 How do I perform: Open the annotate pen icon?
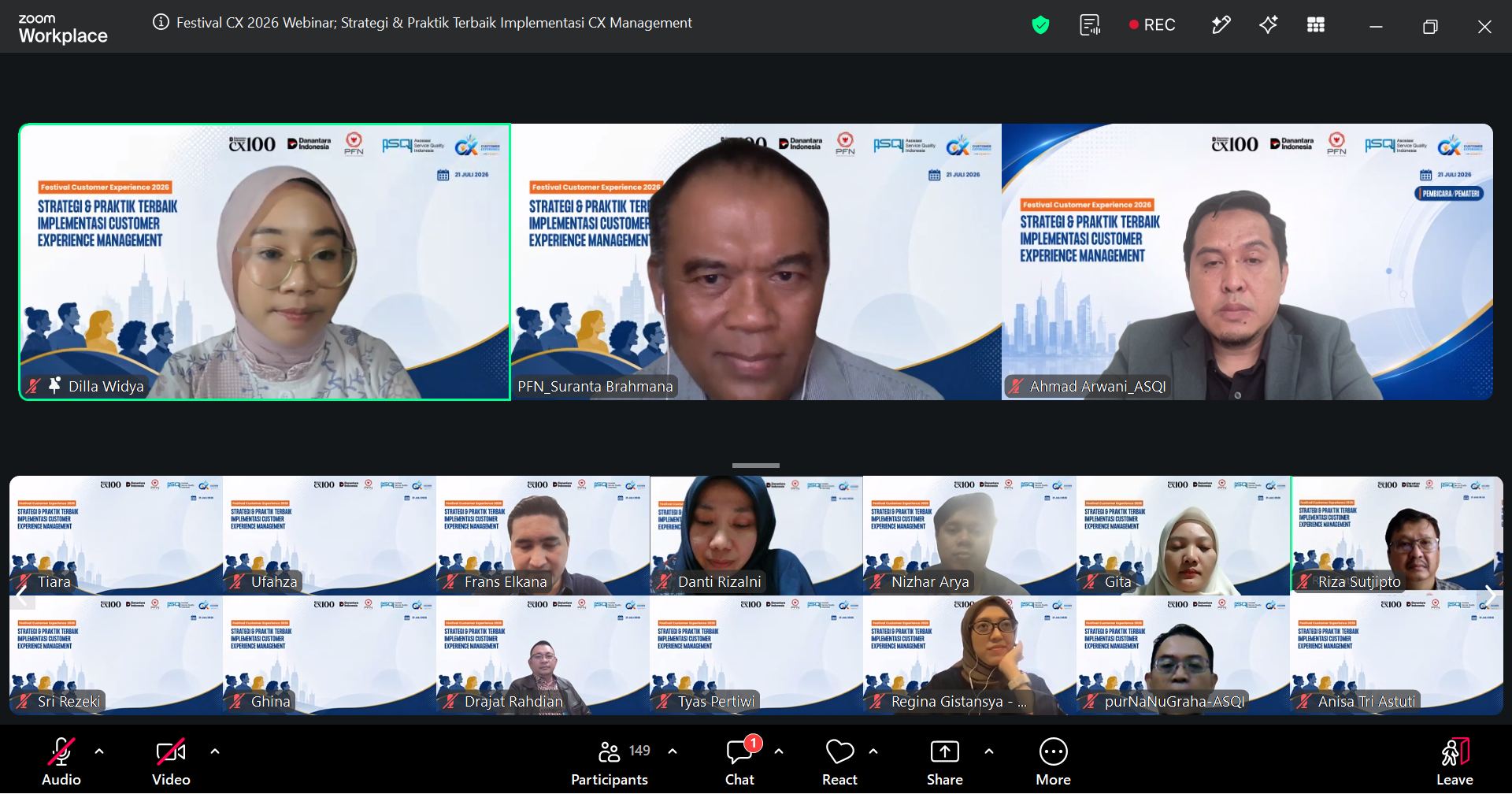click(1221, 25)
